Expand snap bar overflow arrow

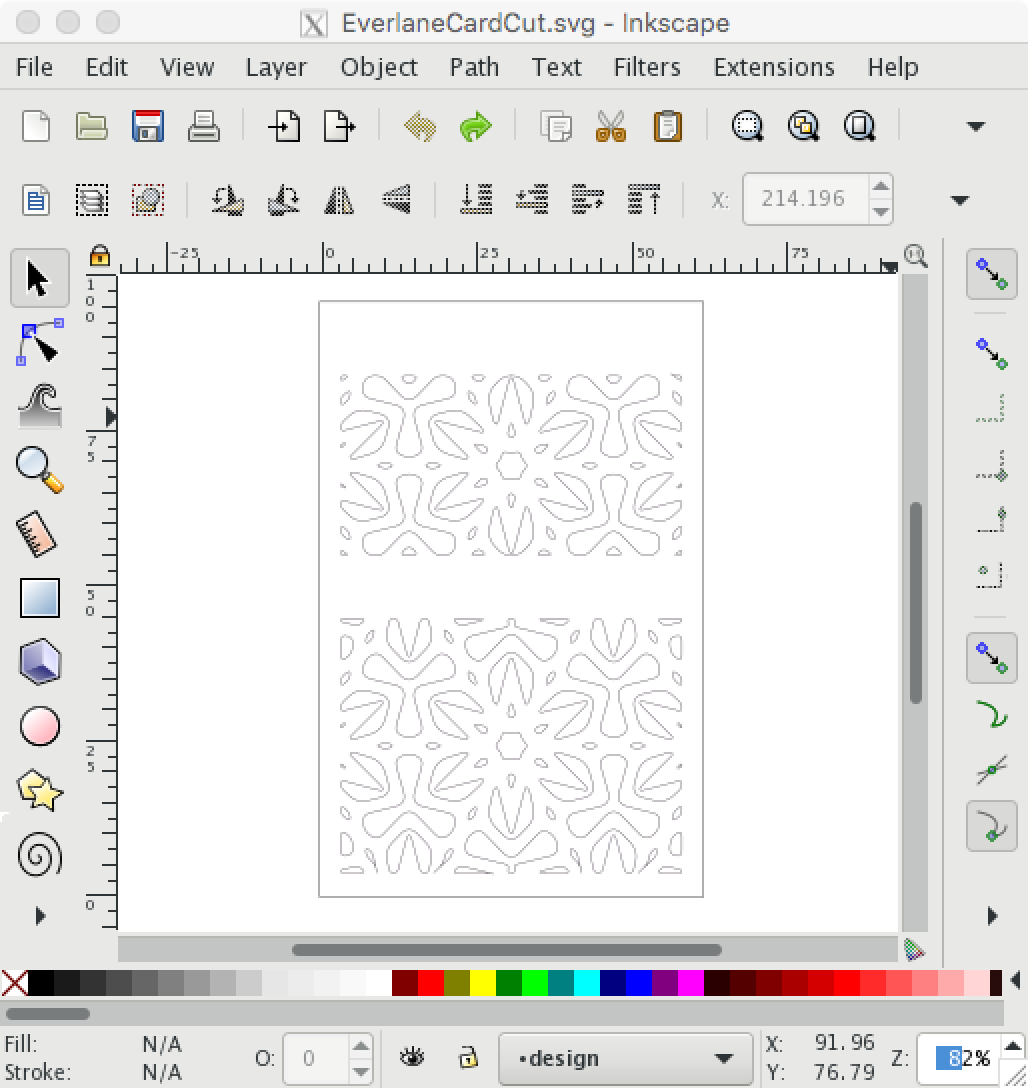(992, 917)
